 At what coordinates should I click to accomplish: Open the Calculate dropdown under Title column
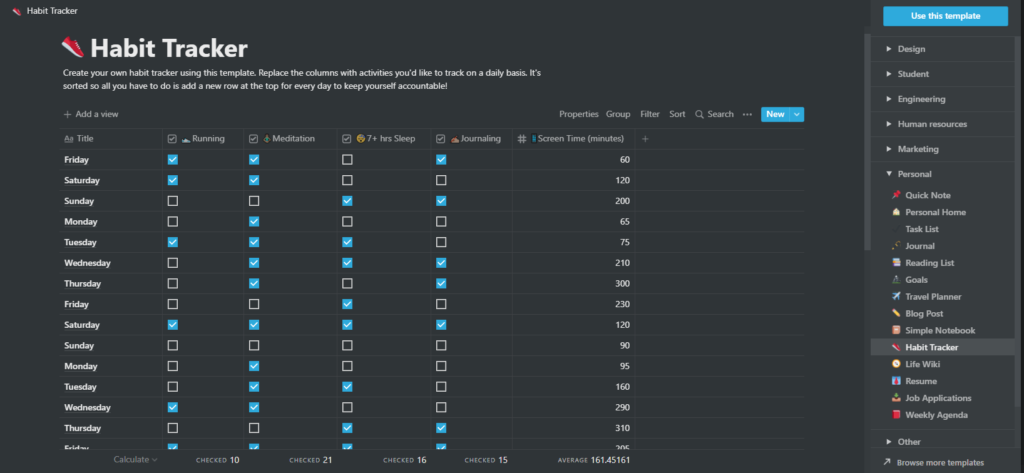[135, 460]
